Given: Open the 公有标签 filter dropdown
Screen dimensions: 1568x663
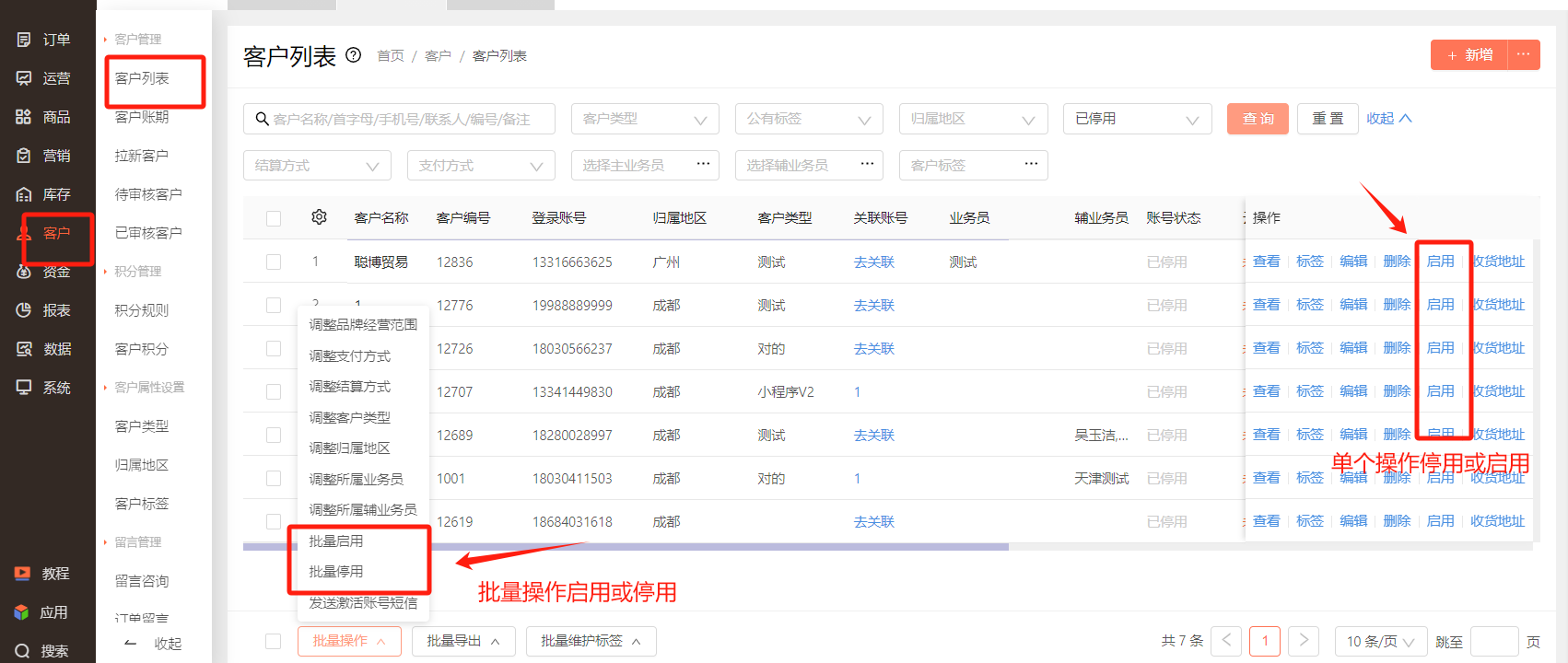Looking at the screenshot, I should pos(809,119).
